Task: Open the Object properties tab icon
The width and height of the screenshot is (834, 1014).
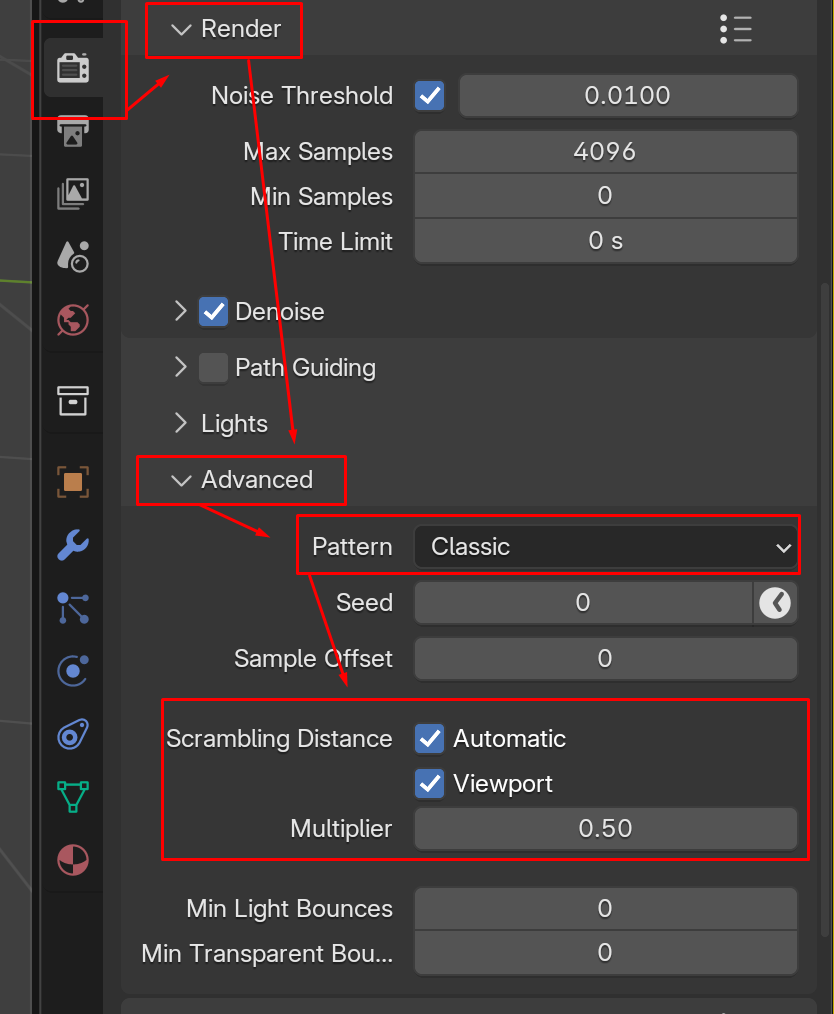Action: 73,482
